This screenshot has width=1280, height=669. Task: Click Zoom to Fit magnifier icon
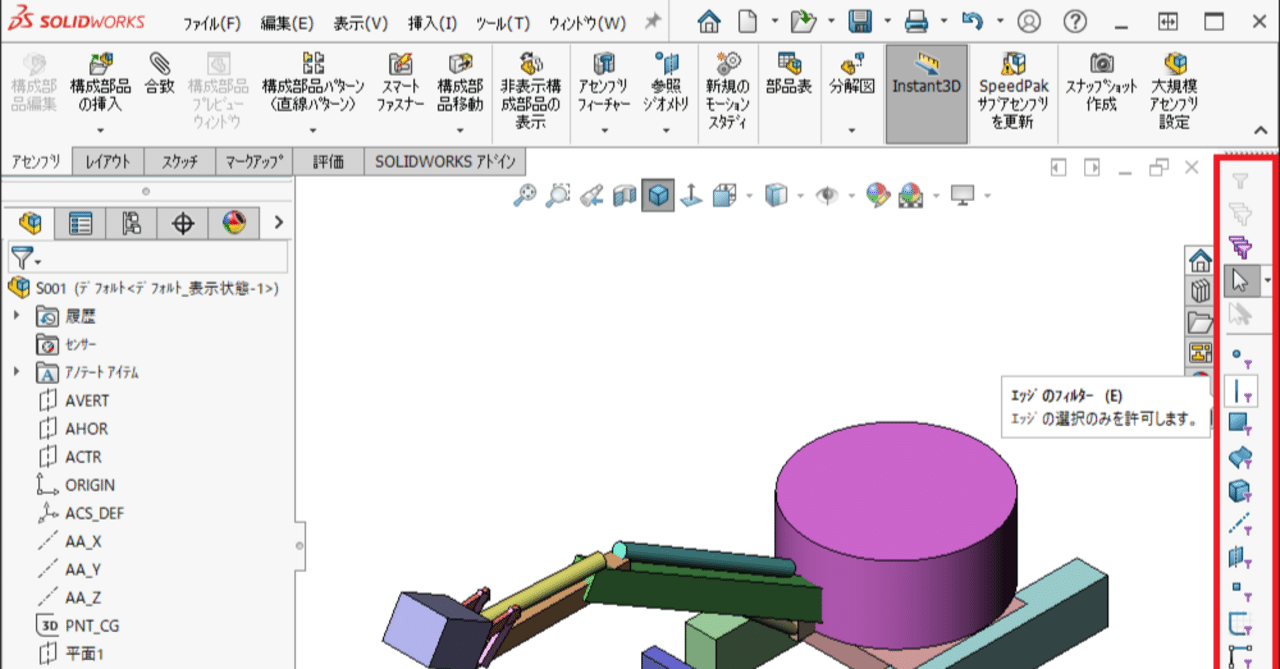pos(524,195)
